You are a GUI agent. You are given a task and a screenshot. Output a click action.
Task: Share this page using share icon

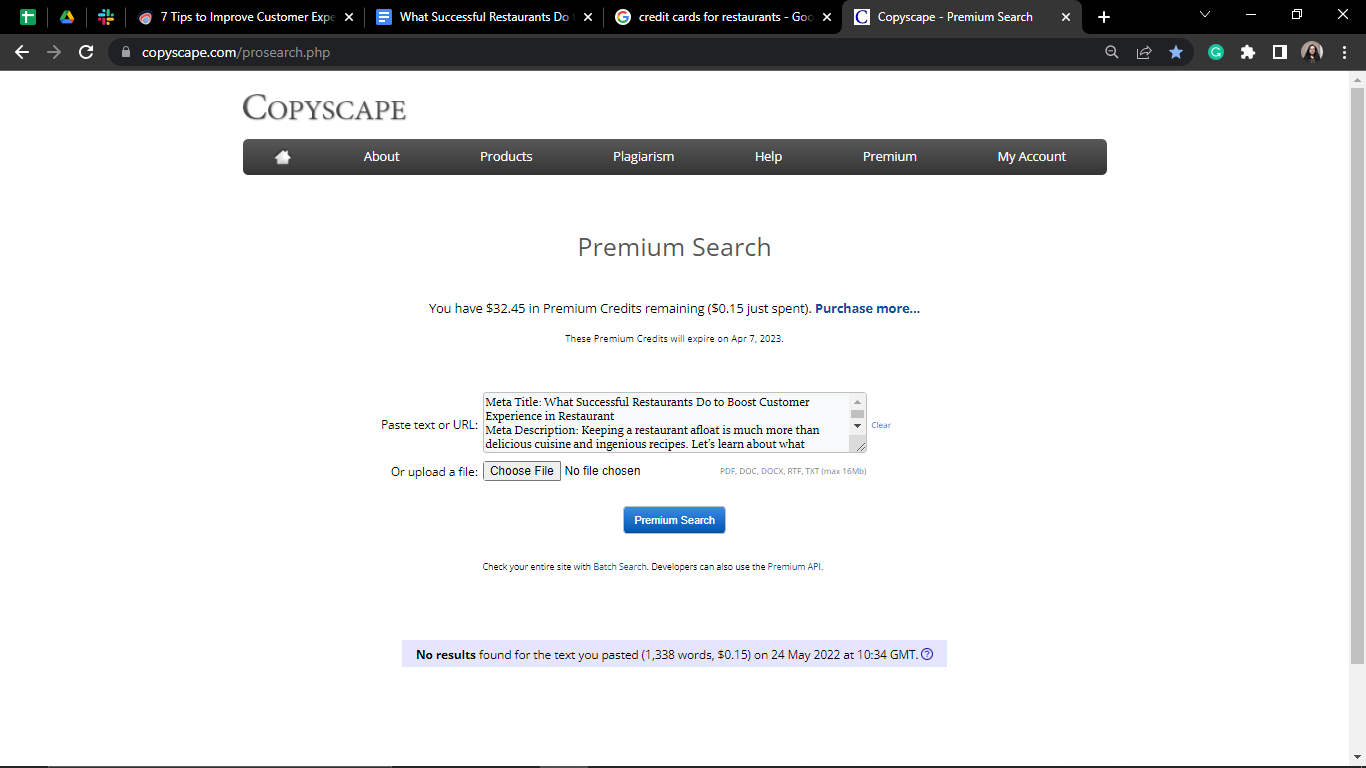pos(1144,52)
